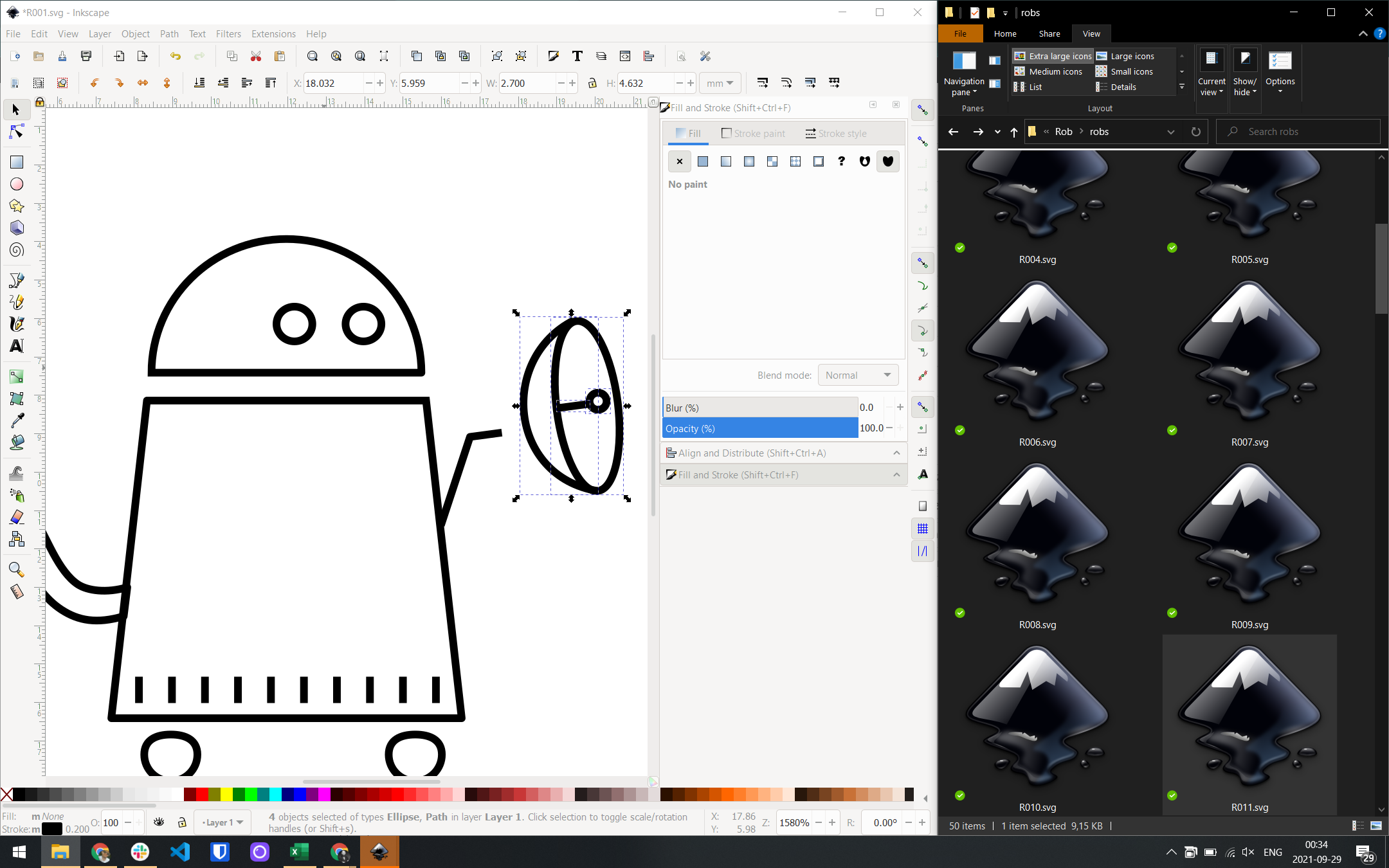Select the Rectangle tool
Viewport: 1389px width, 868px height.
(x=17, y=162)
